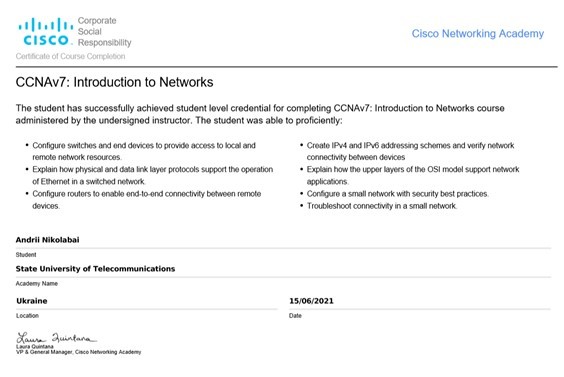Click the VP & General Manager title line
This screenshot has height=377, width=564.
78,352
